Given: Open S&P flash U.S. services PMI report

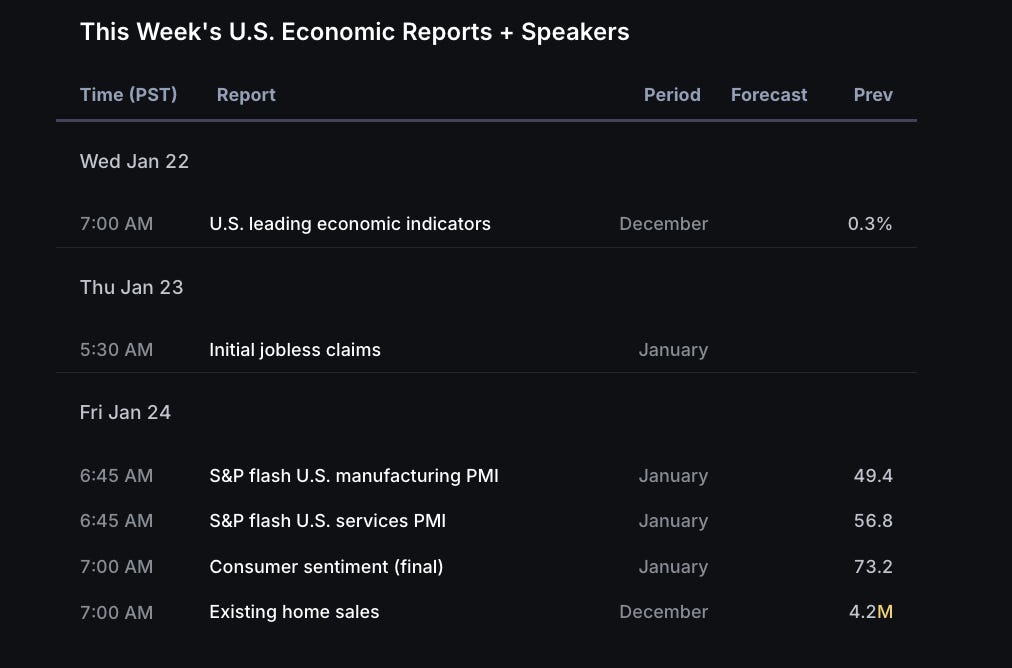Looking at the screenshot, I should [x=327, y=521].
